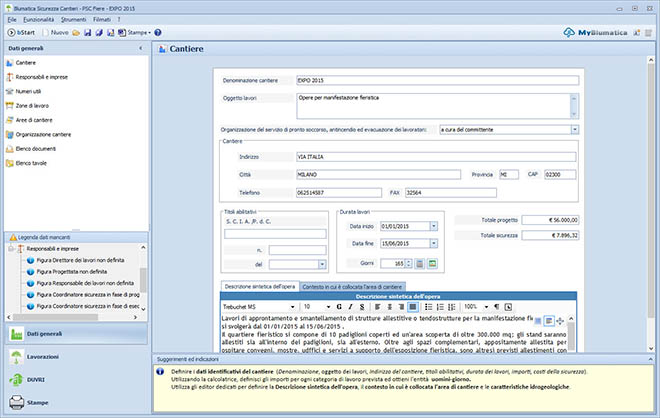Open the calculator next to Giorni field

(420, 263)
